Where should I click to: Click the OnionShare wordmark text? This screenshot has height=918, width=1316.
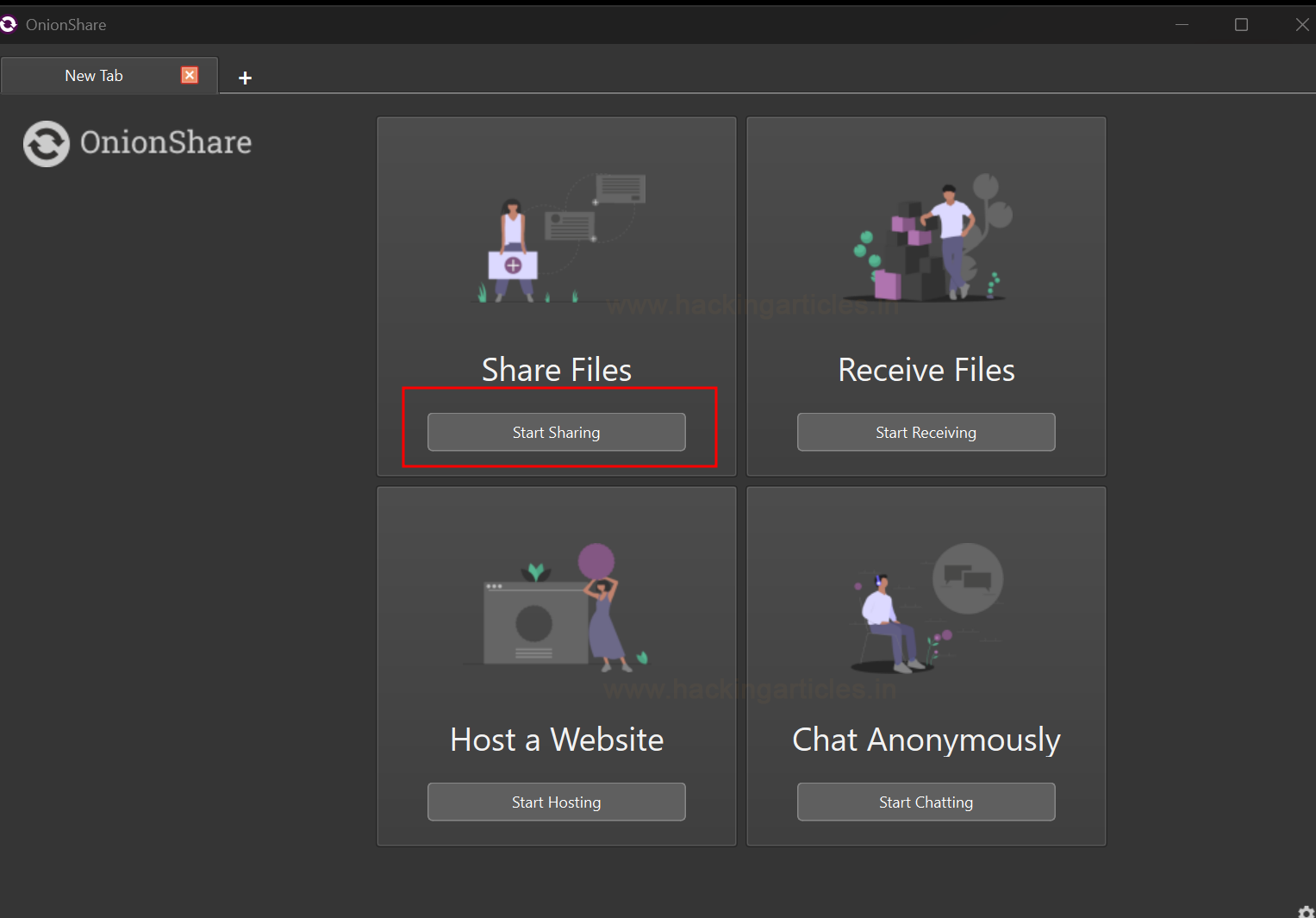point(165,142)
